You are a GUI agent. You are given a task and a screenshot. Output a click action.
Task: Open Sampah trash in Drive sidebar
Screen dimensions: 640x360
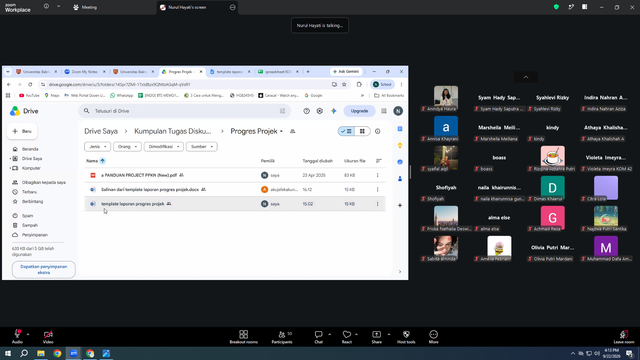pyautogui.click(x=30, y=225)
